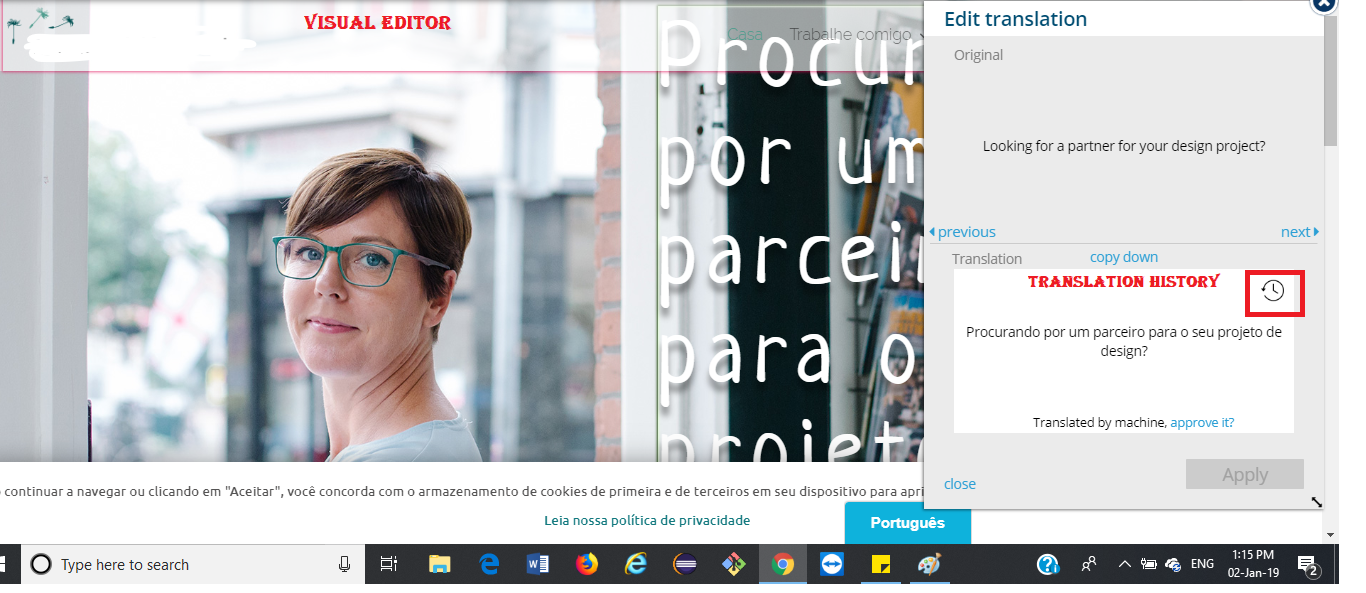Open Task View in the taskbar
Viewport: 1366px width, 593px height.
389,565
